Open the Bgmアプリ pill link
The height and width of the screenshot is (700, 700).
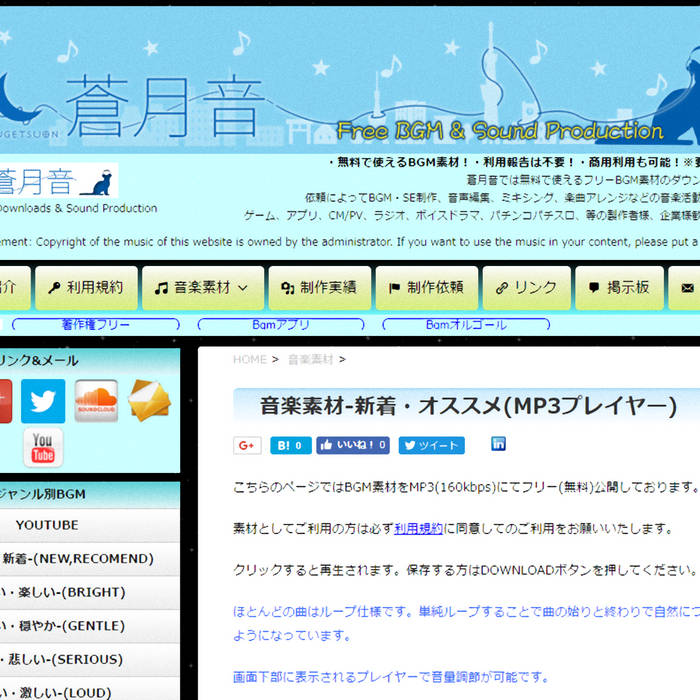[281, 325]
